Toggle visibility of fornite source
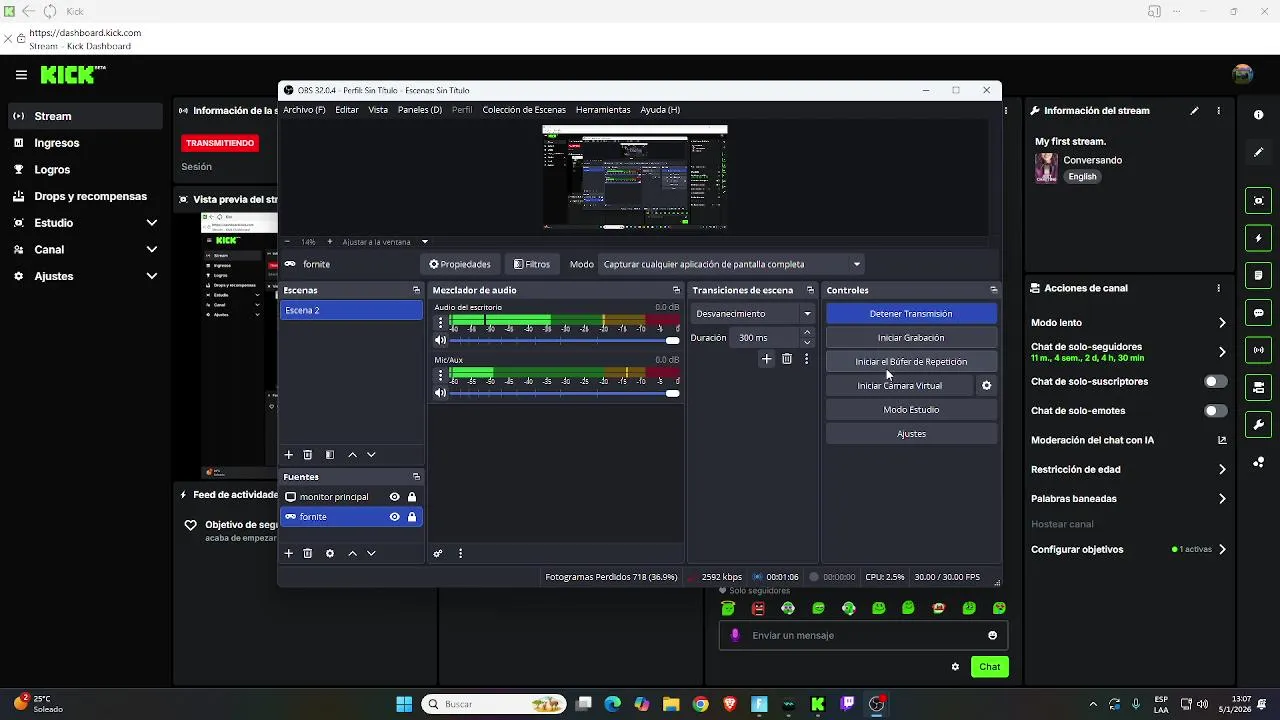The width and height of the screenshot is (1280, 720). [x=395, y=517]
